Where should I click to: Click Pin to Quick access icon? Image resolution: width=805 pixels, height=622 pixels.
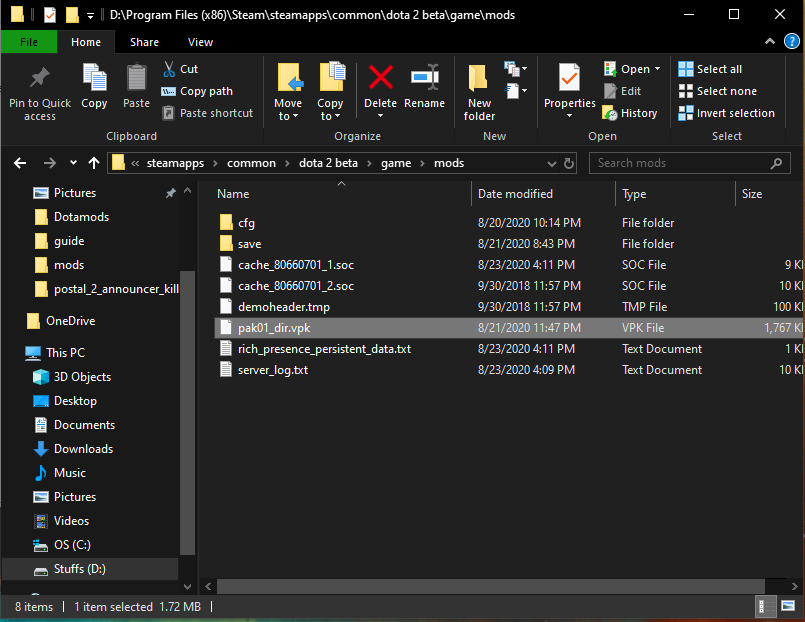tap(40, 78)
